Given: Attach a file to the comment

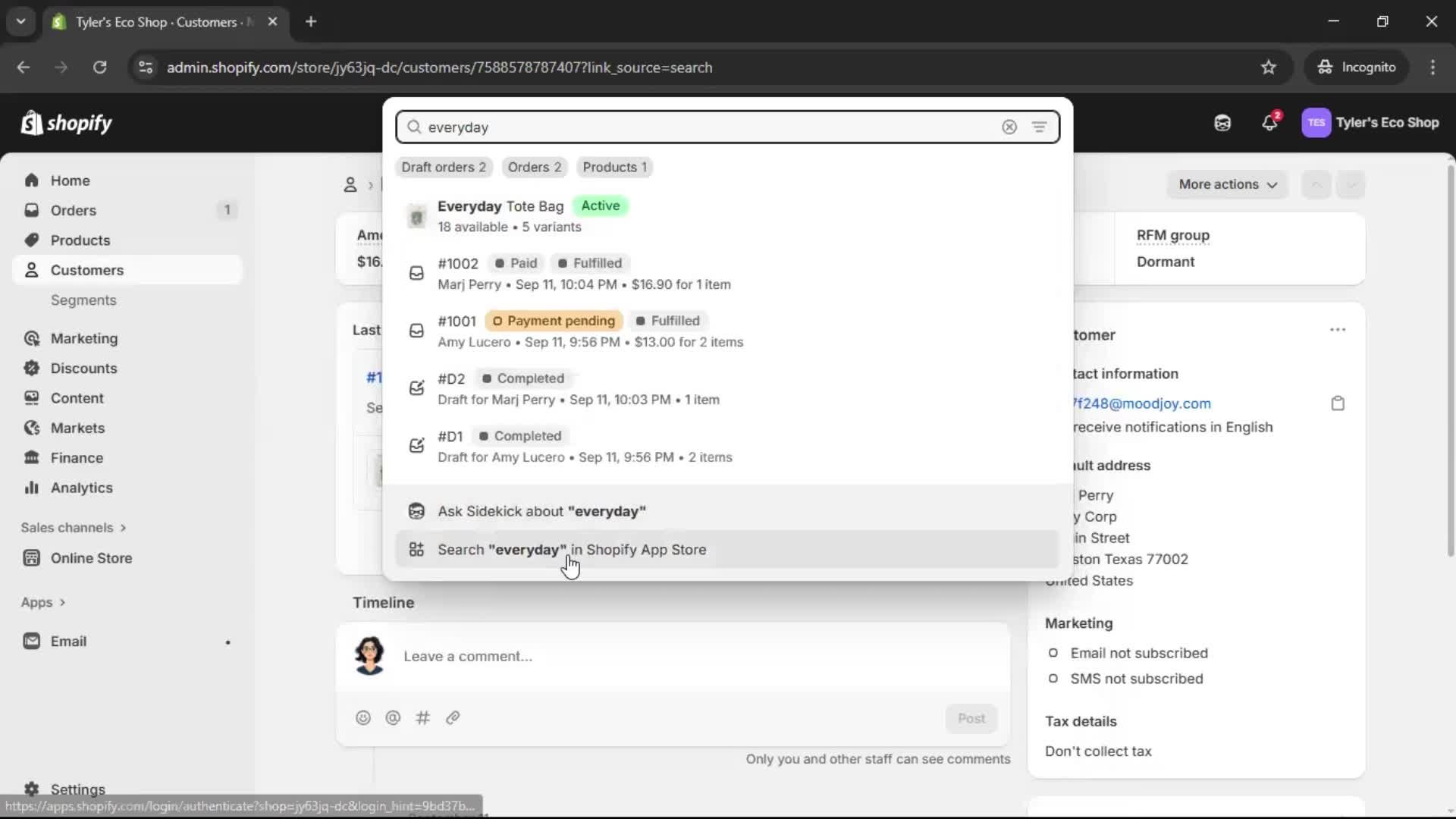Looking at the screenshot, I should click(x=453, y=717).
